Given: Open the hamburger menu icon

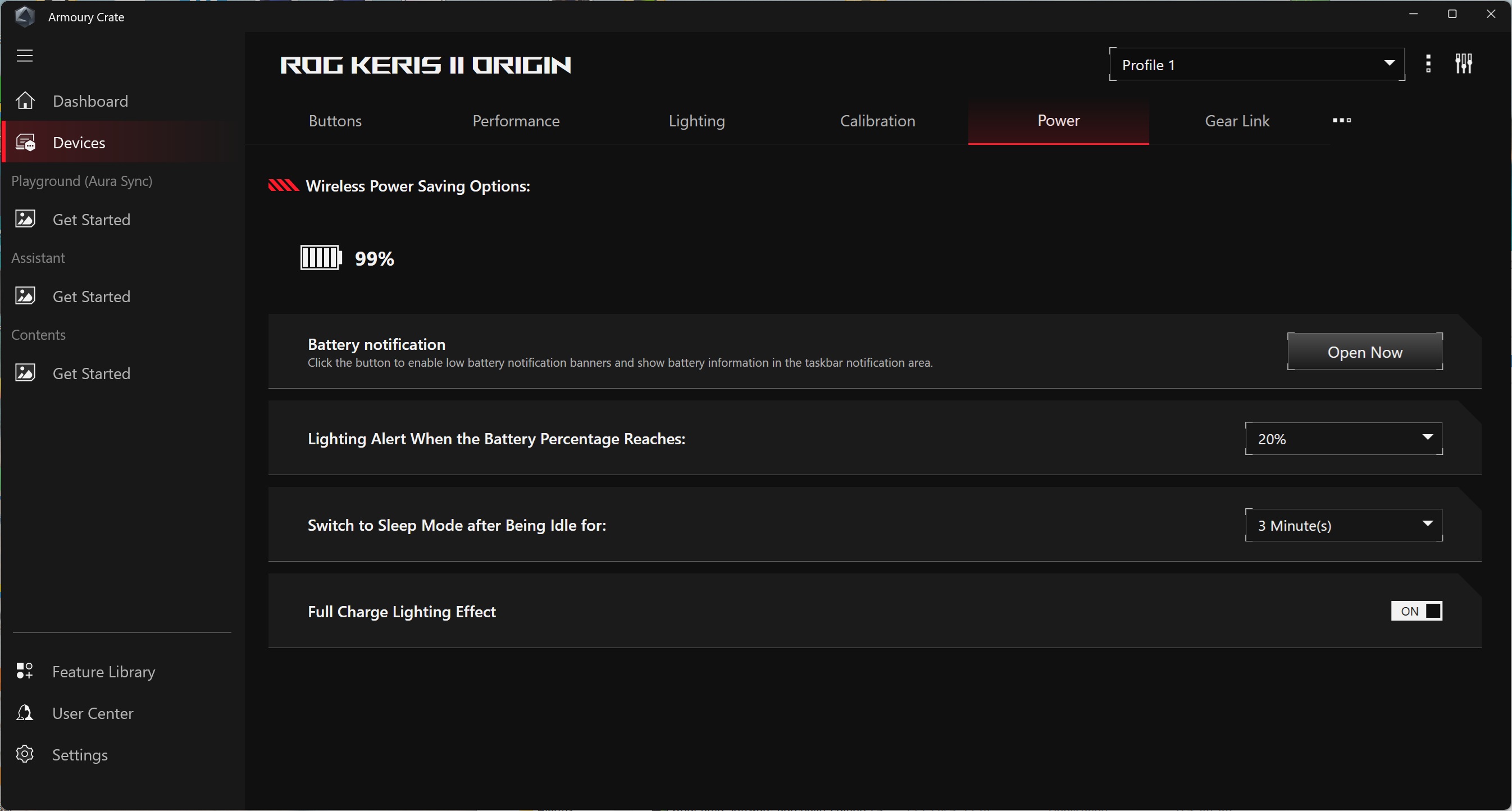Looking at the screenshot, I should point(25,56).
